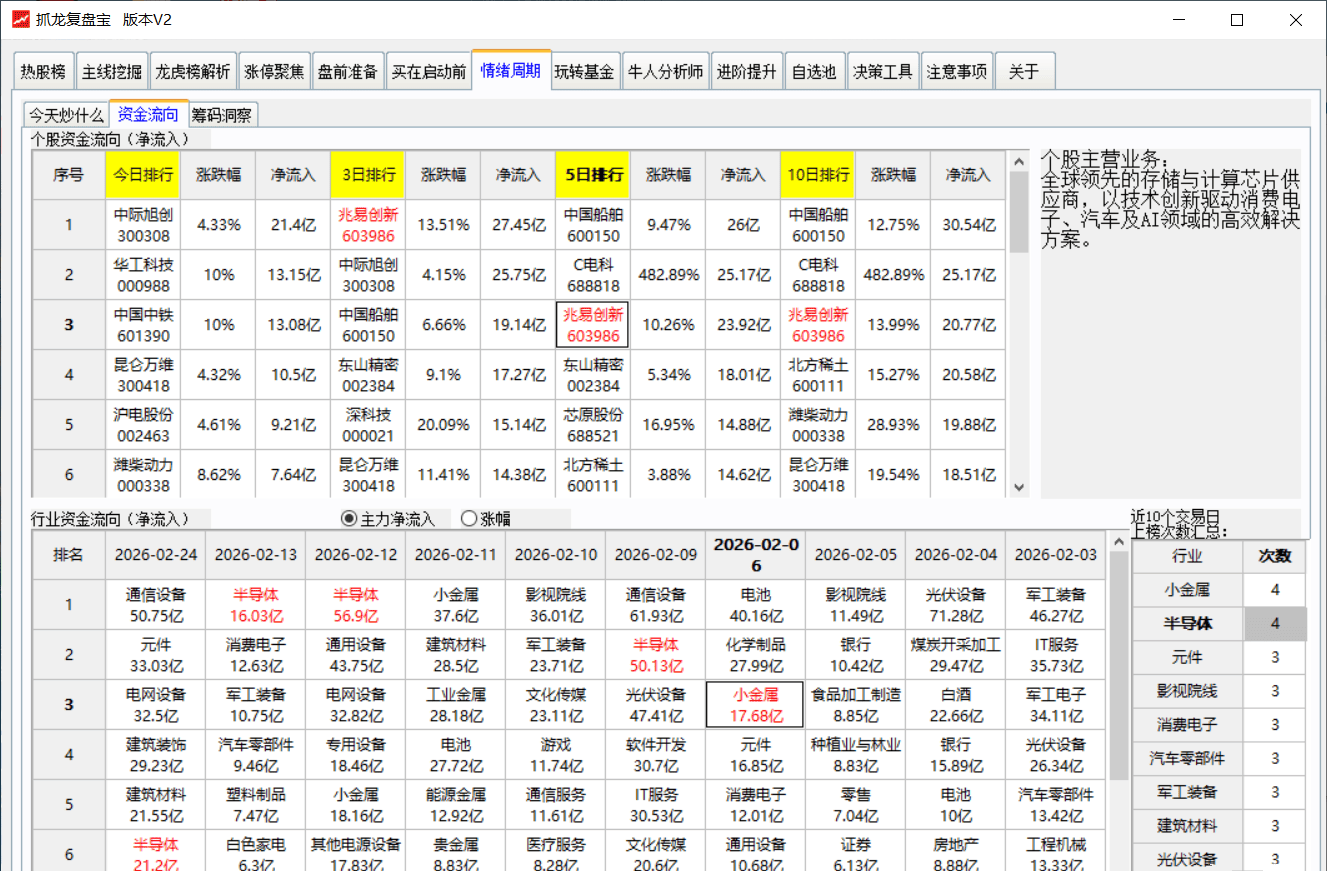Viewport: 1327px width, 871px height.
Task: Select the 涨幅 radio button
Action: point(469,519)
